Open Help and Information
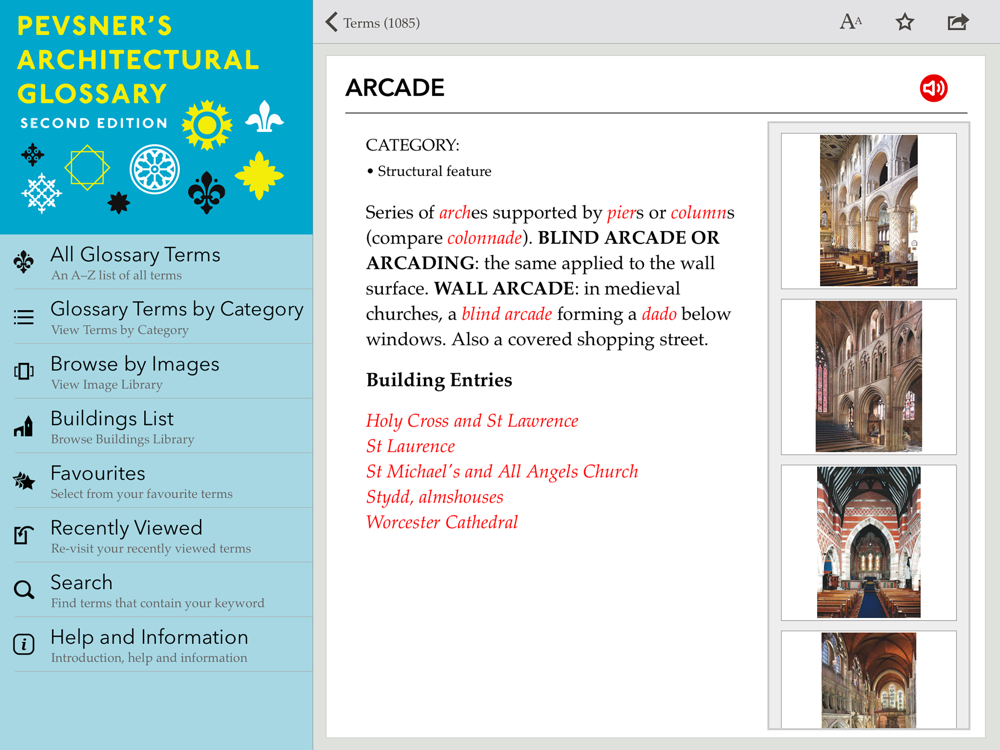The image size is (1000, 750). coord(156,644)
